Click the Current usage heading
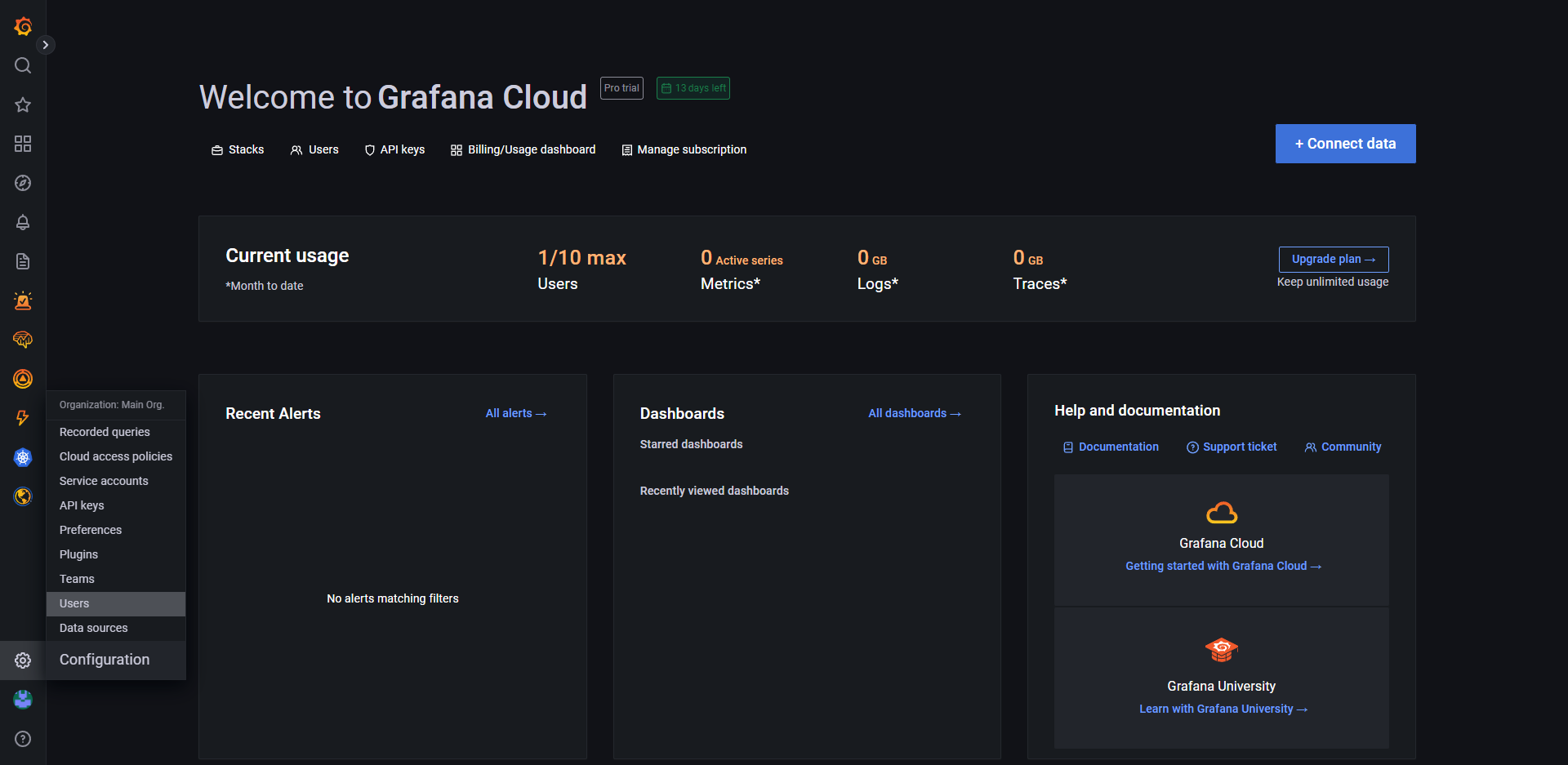 pos(287,256)
